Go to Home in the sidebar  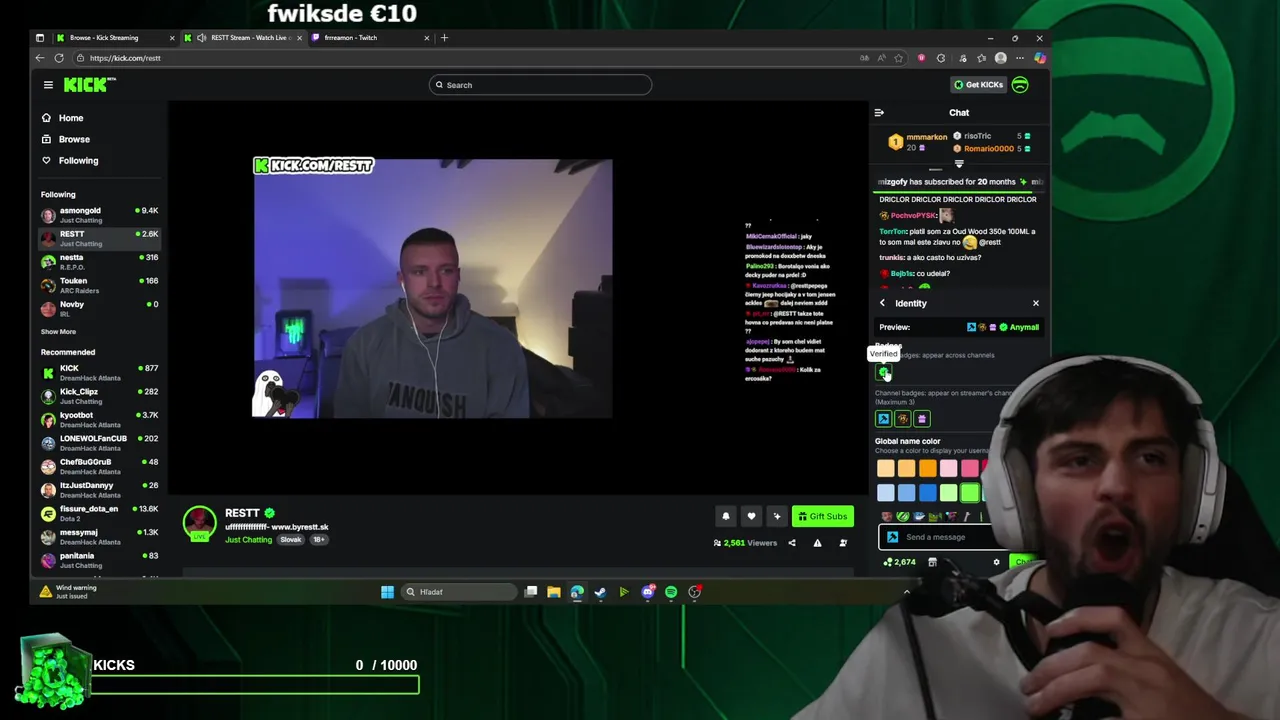tap(70, 118)
